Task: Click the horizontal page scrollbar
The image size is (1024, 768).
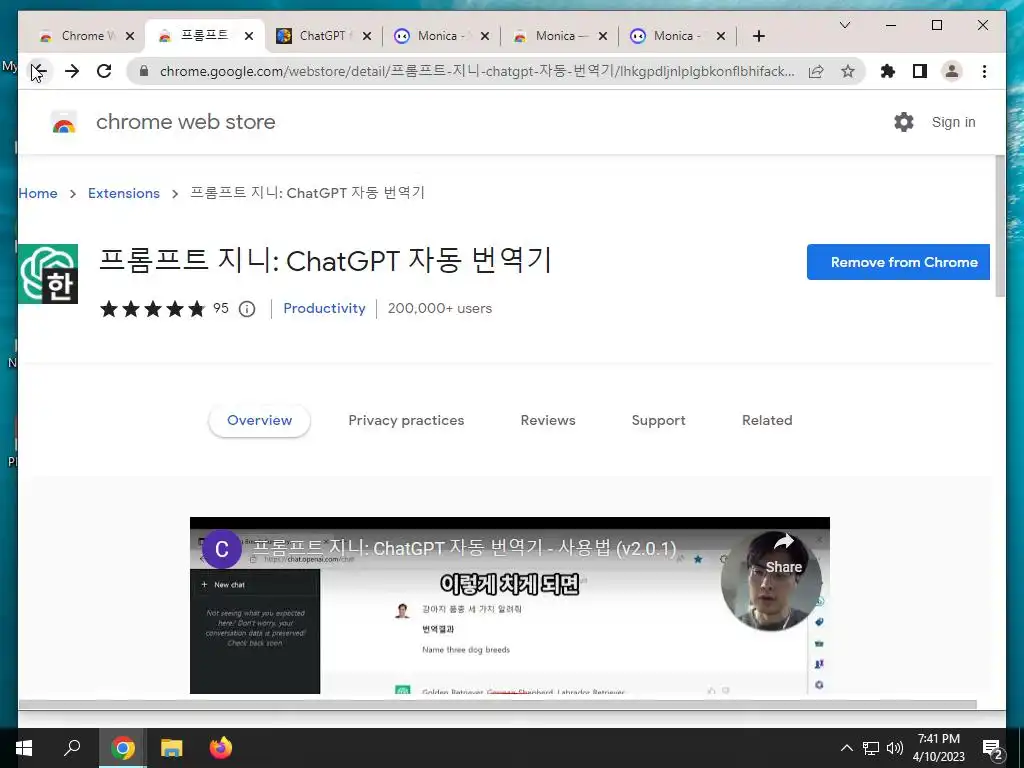Action: click(x=498, y=705)
